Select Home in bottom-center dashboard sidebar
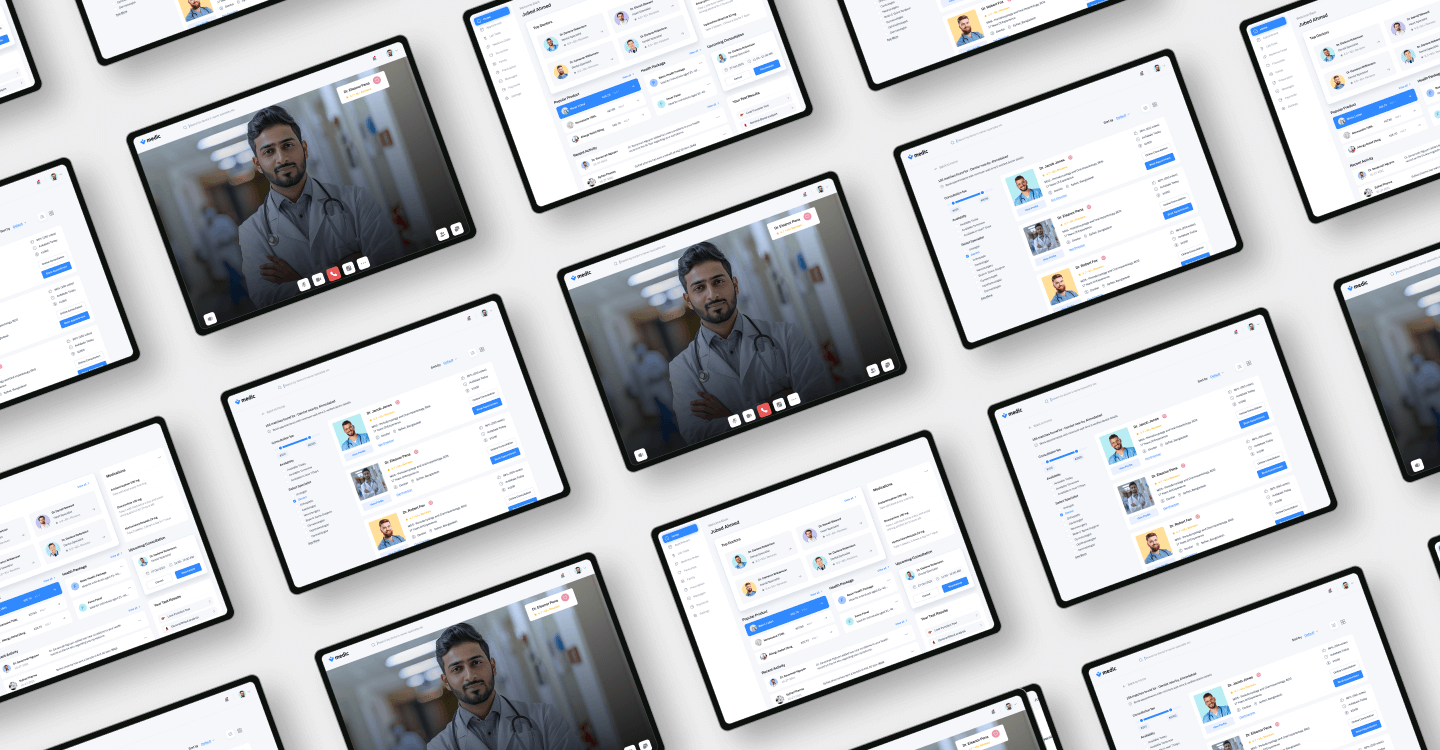This screenshot has height=750, width=1440. pyautogui.click(x=680, y=536)
